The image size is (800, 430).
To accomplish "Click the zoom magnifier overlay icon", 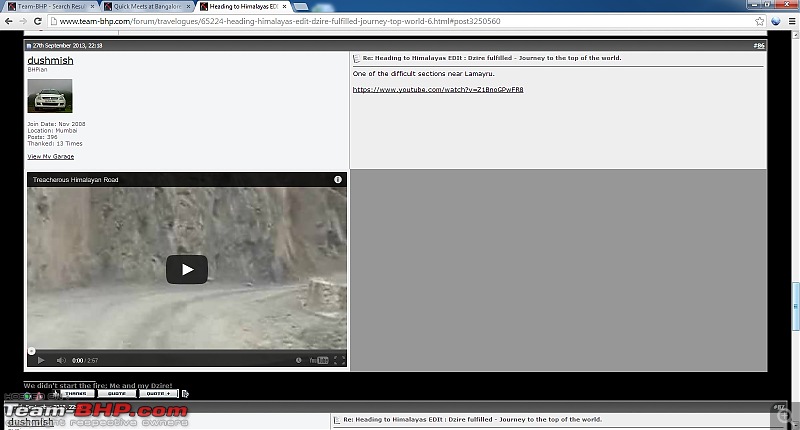I will click(x=785, y=417).
